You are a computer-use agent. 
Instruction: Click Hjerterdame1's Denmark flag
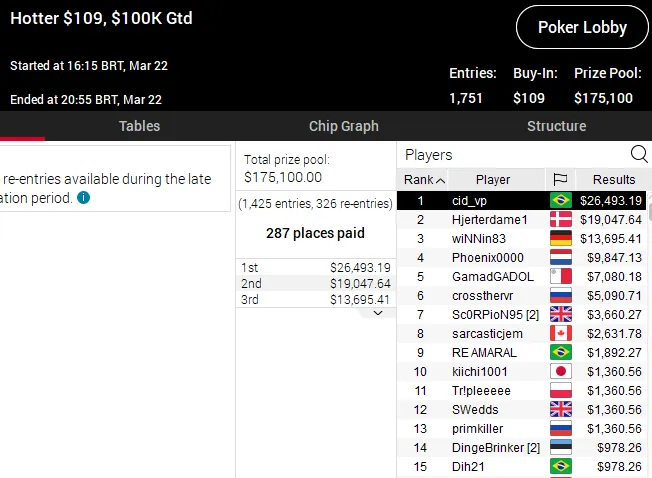(560, 219)
